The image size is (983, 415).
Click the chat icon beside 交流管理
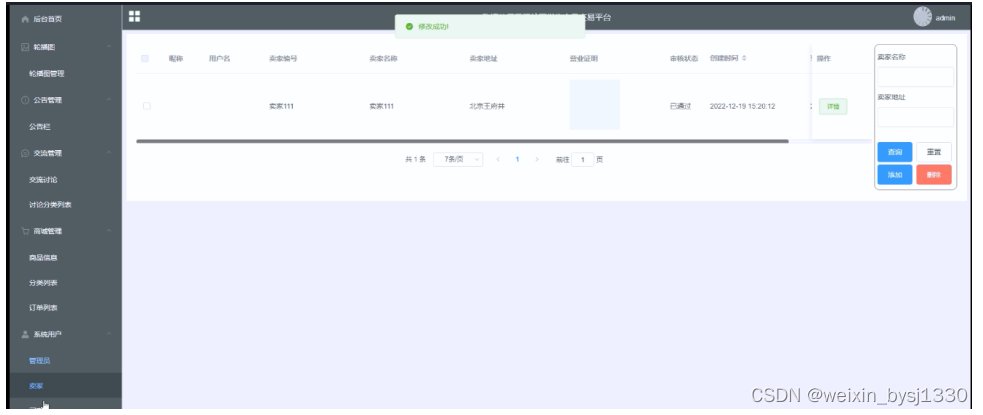pos(26,153)
